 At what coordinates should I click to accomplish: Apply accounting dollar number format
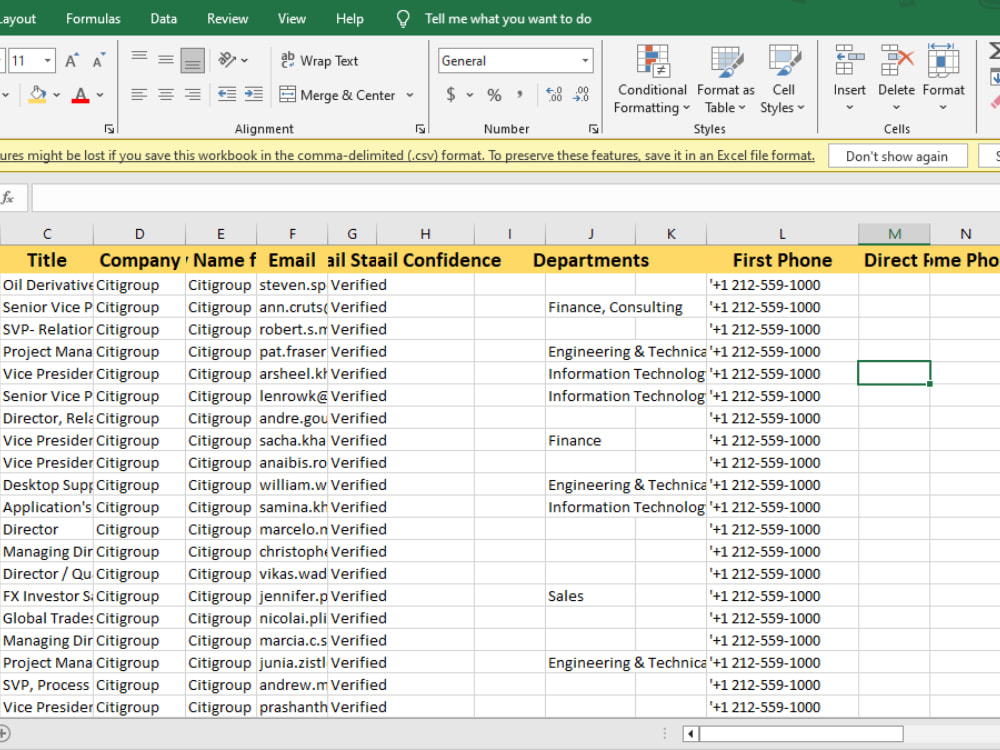451,95
